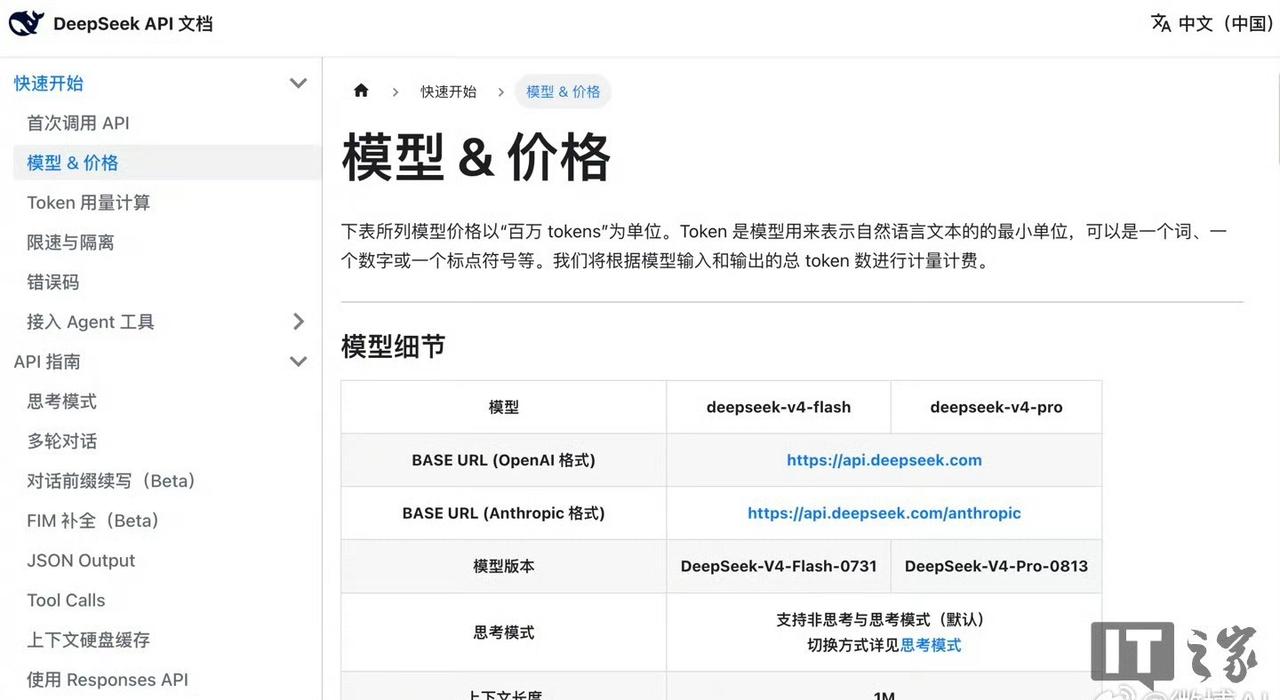The width and height of the screenshot is (1280, 700).
Task: Click the DeepSeek whale logo icon
Action: (x=26, y=23)
